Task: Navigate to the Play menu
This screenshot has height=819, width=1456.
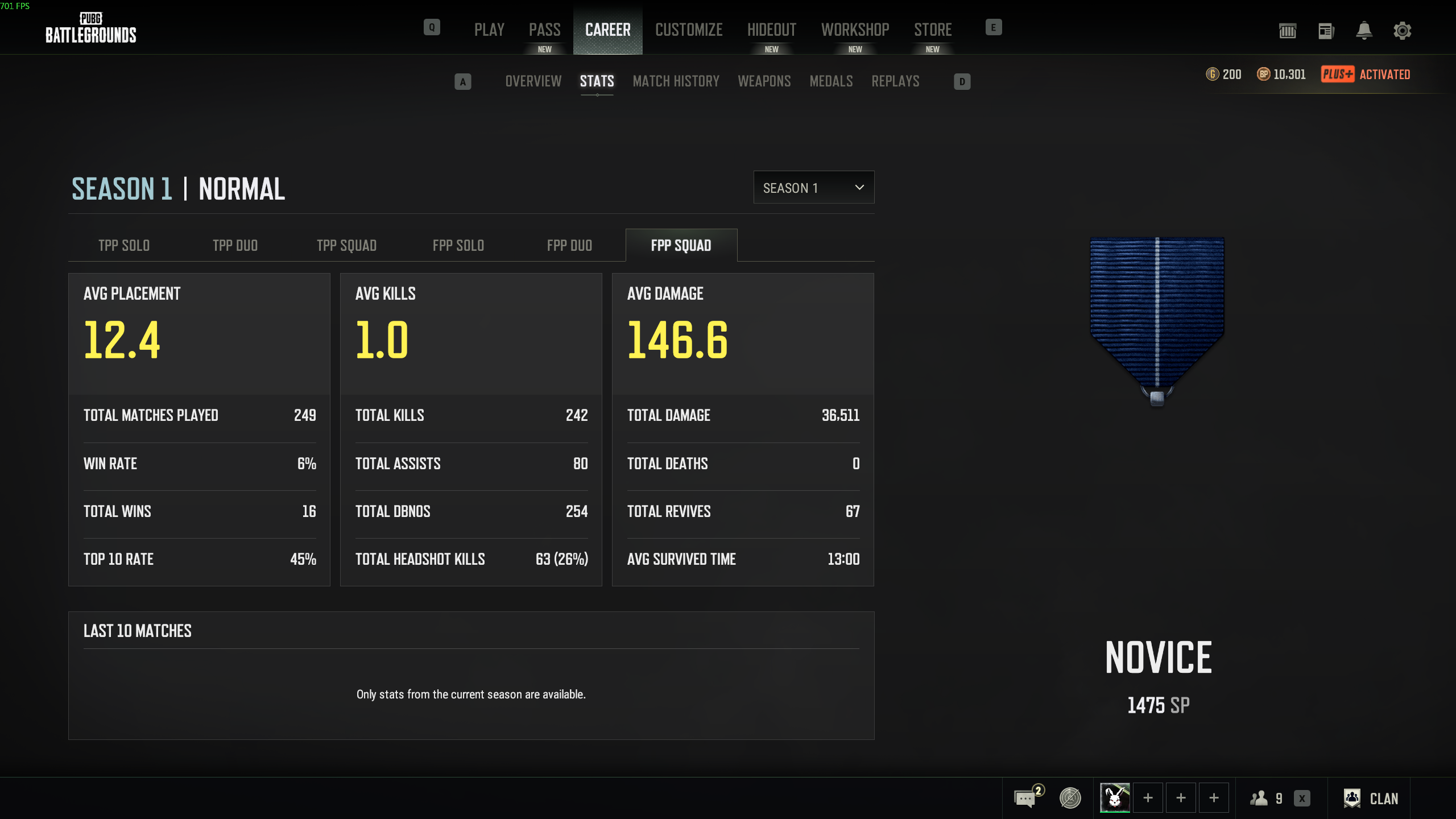Action: (489, 30)
